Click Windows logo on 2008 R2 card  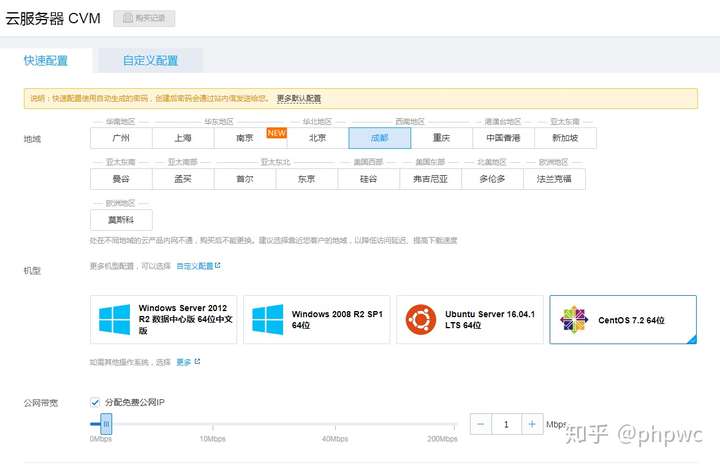268,320
